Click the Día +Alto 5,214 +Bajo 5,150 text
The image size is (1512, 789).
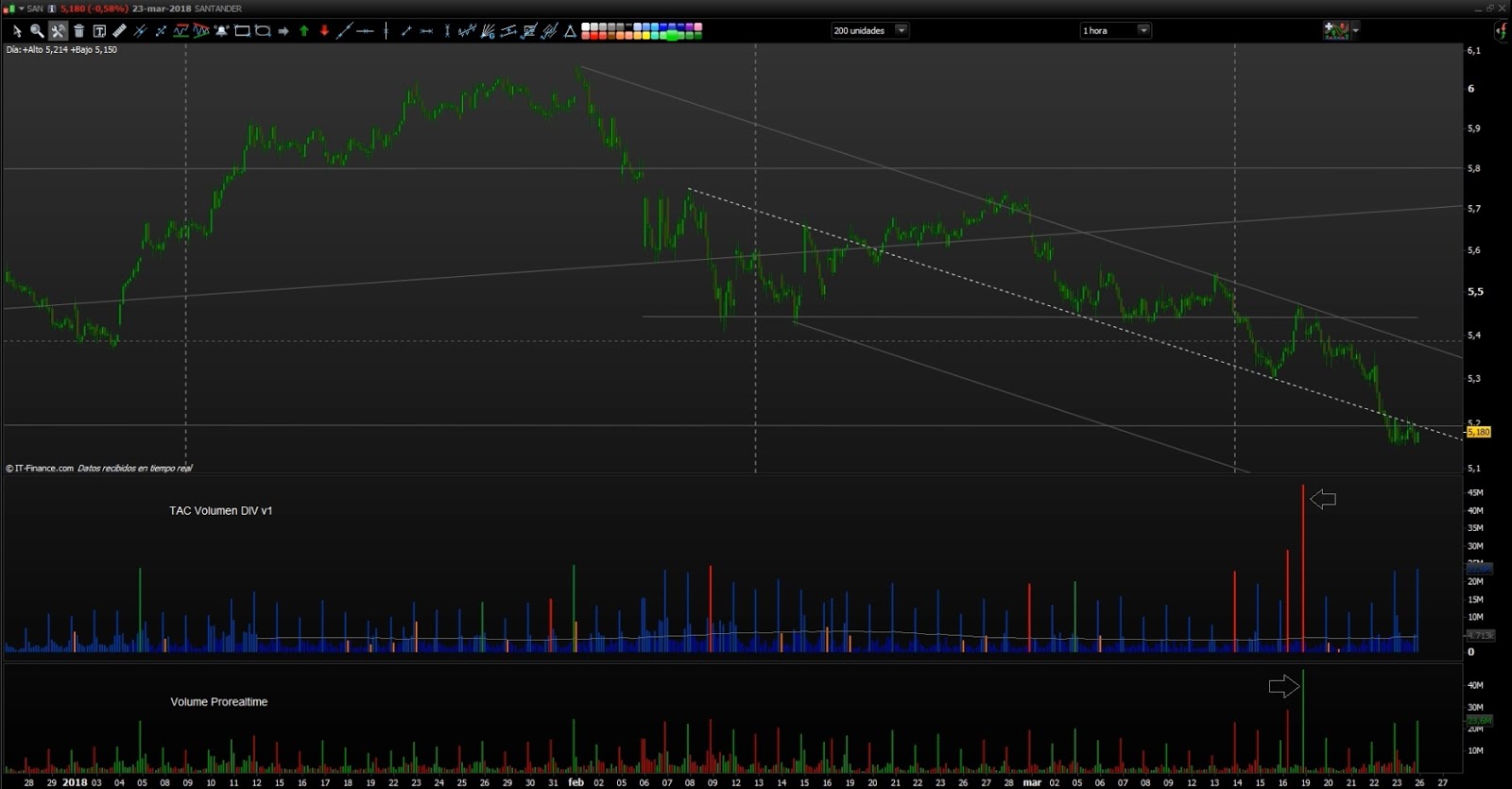tap(61, 50)
